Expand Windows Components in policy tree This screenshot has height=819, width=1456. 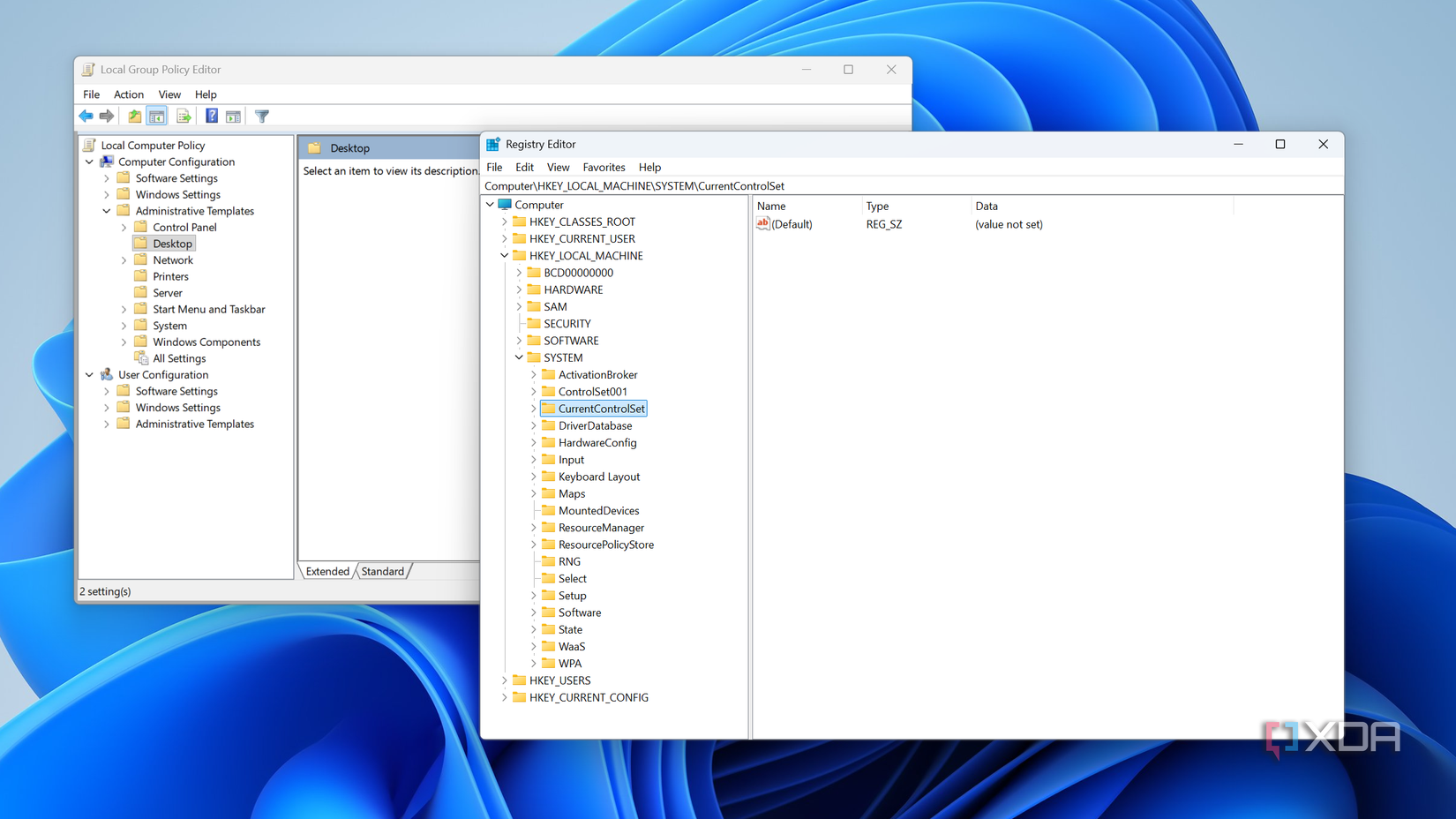(x=124, y=342)
